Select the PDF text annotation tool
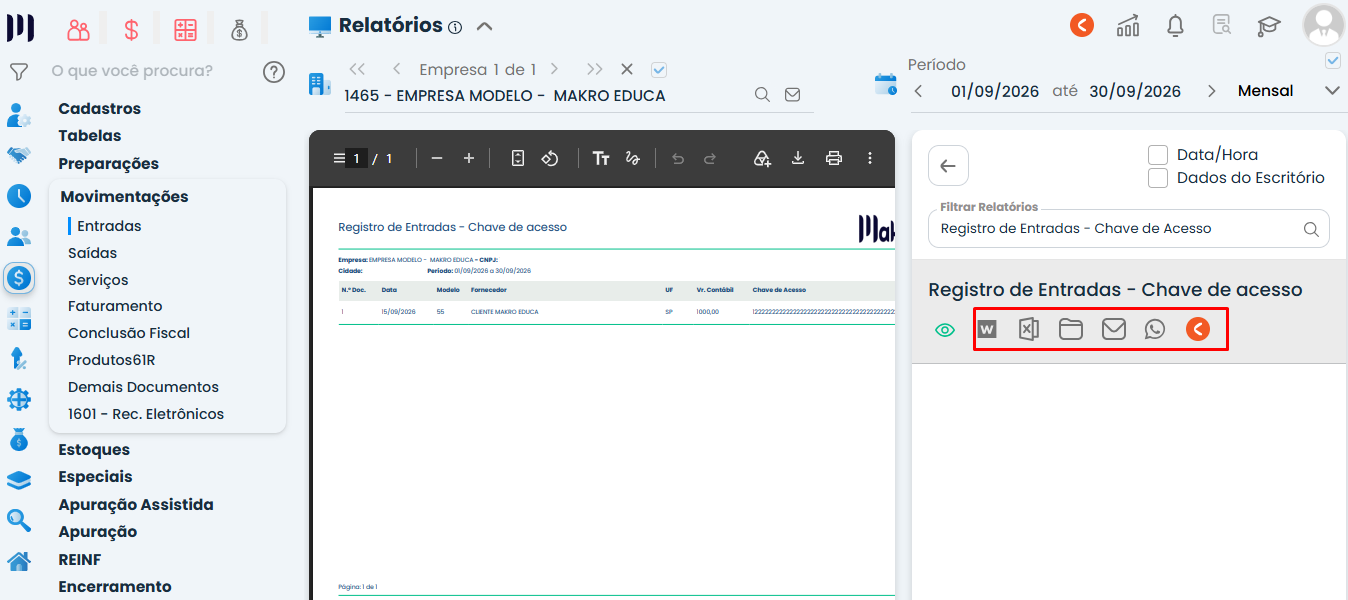 [601, 158]
